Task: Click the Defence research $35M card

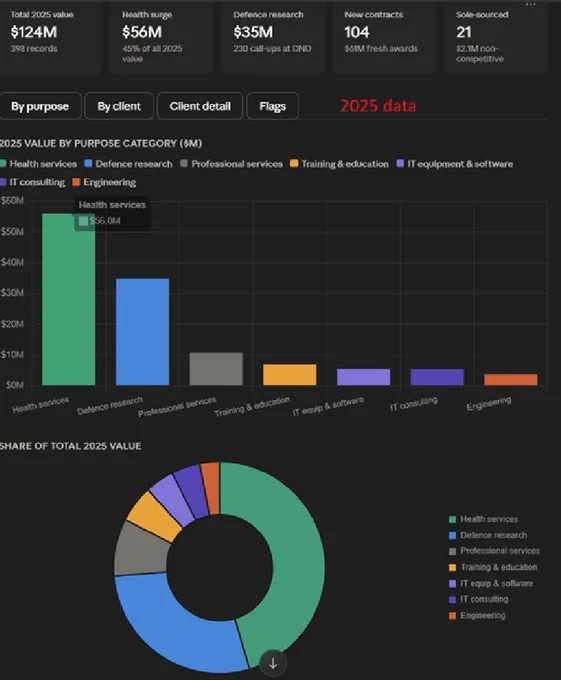Action: (273, 37)
